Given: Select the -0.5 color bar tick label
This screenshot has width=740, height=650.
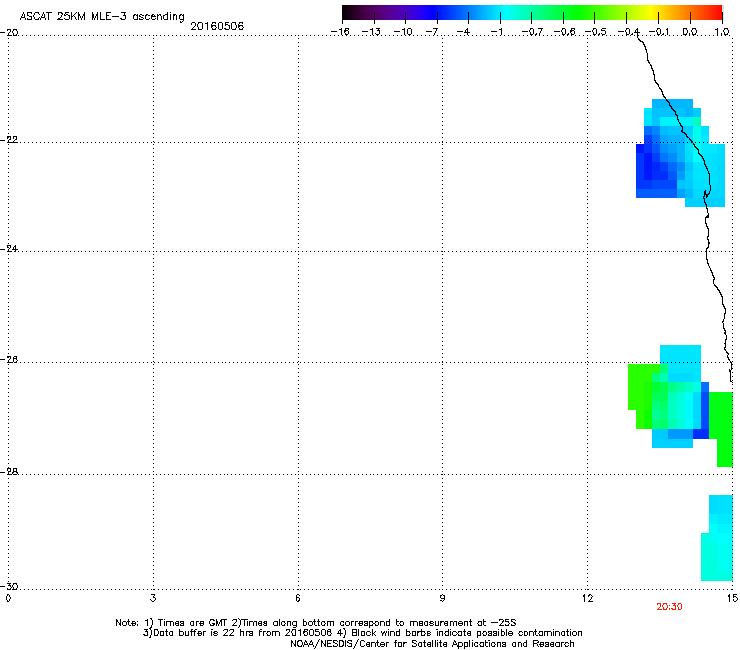Looking at the screenshot, I should tap(596, 32).
